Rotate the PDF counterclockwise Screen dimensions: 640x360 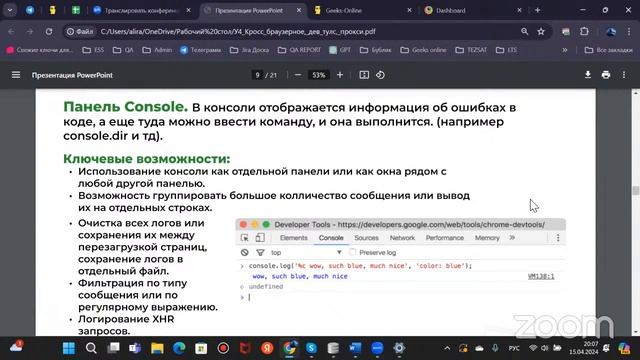[380, 75]
